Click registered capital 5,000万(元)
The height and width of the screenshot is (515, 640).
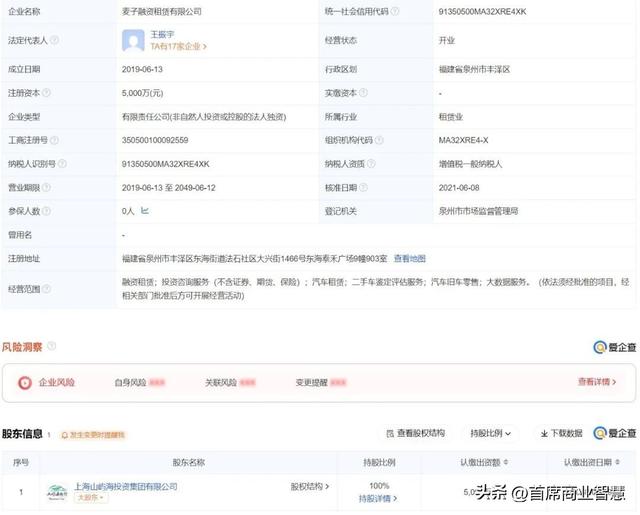142,93
